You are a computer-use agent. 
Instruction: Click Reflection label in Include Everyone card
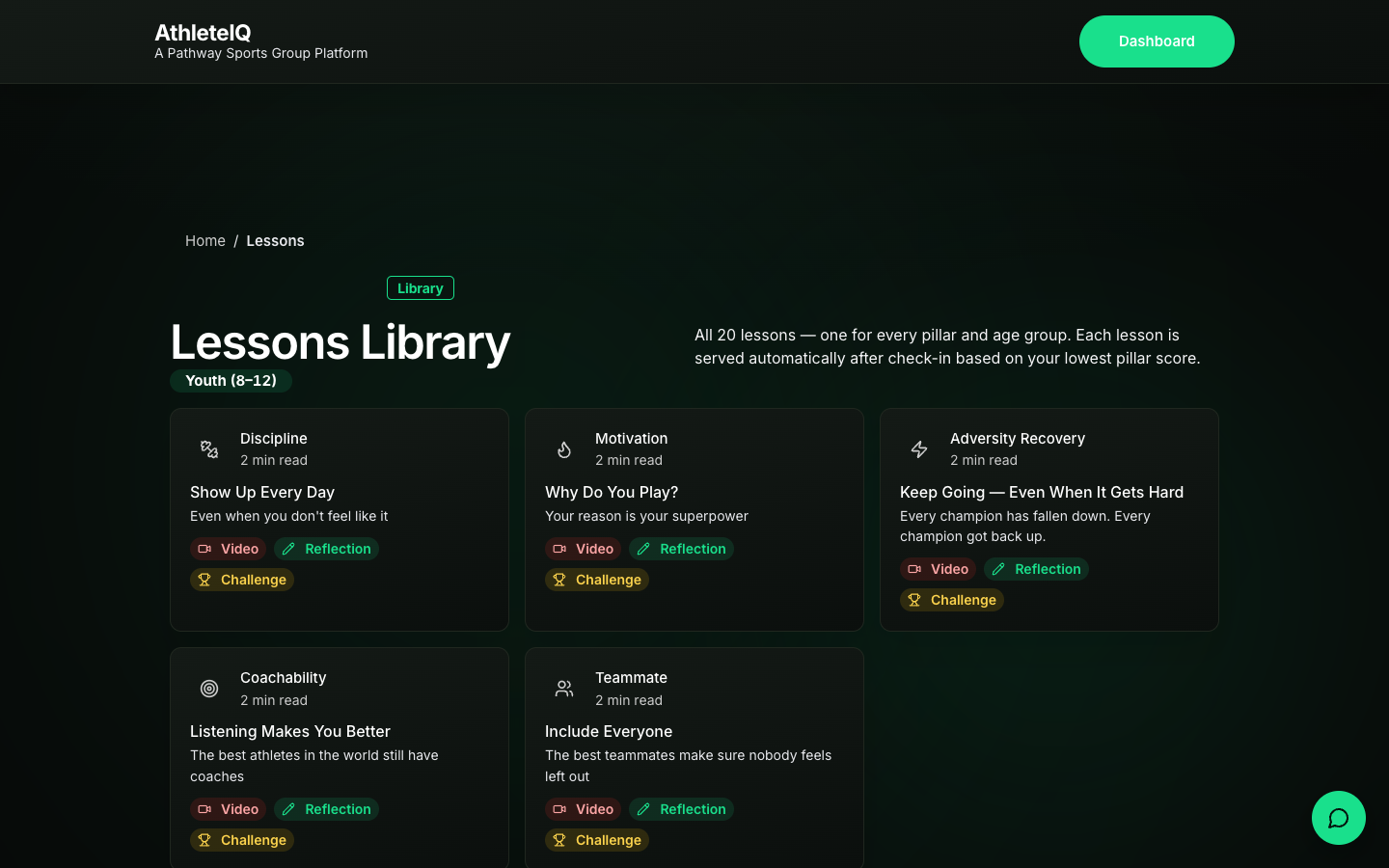point(693,809)
